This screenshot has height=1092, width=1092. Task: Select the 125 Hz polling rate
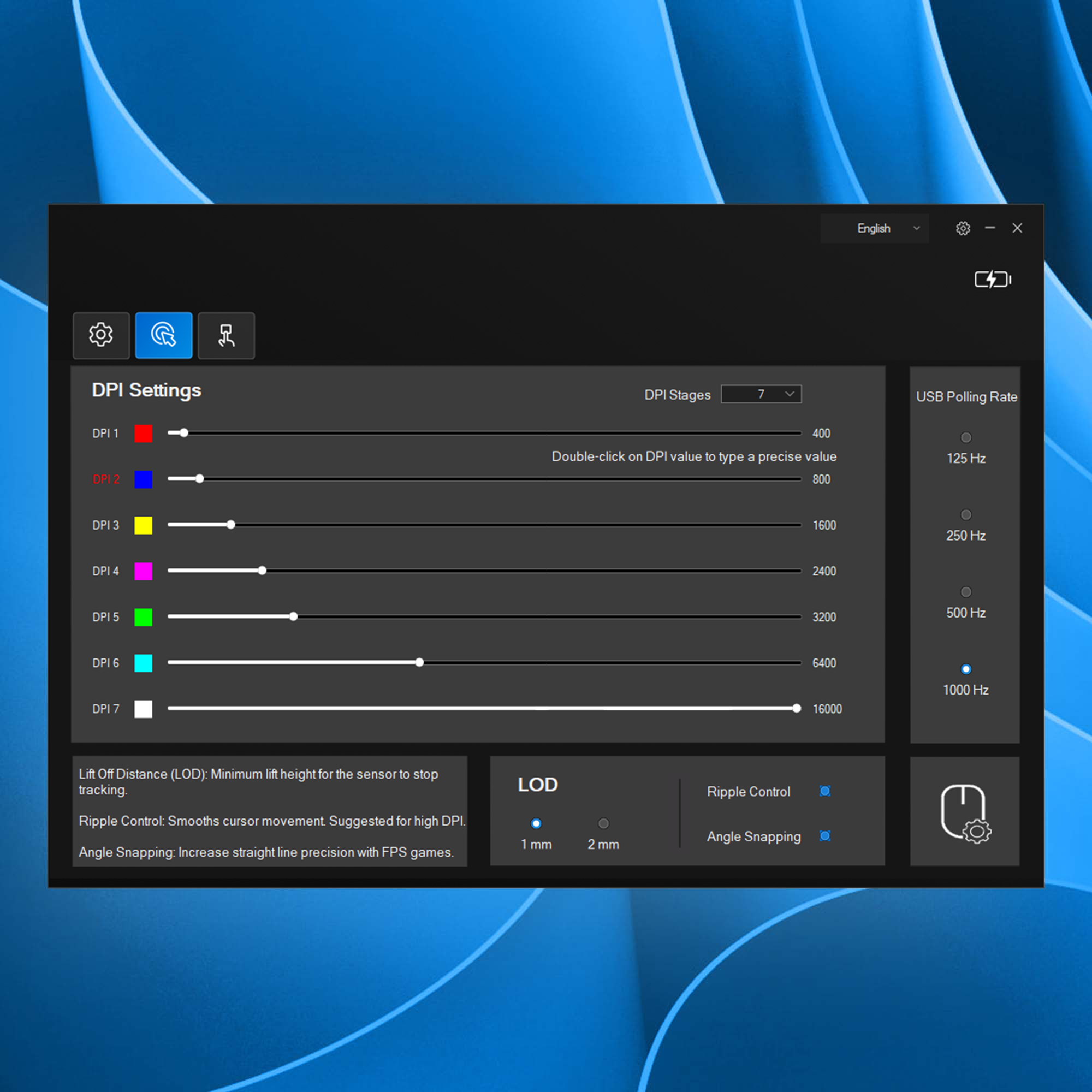coord(965,437)
